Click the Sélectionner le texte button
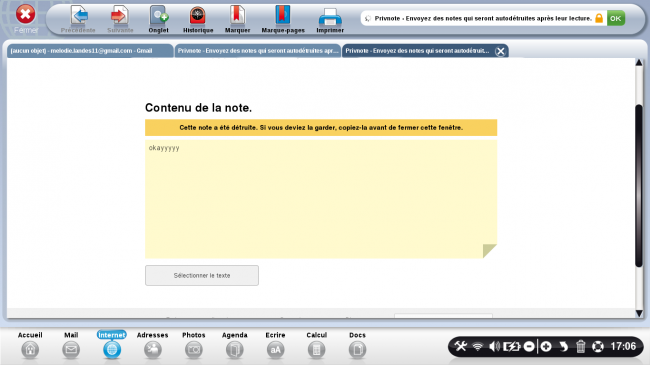The image size is (650, 365). pos(202,275)
